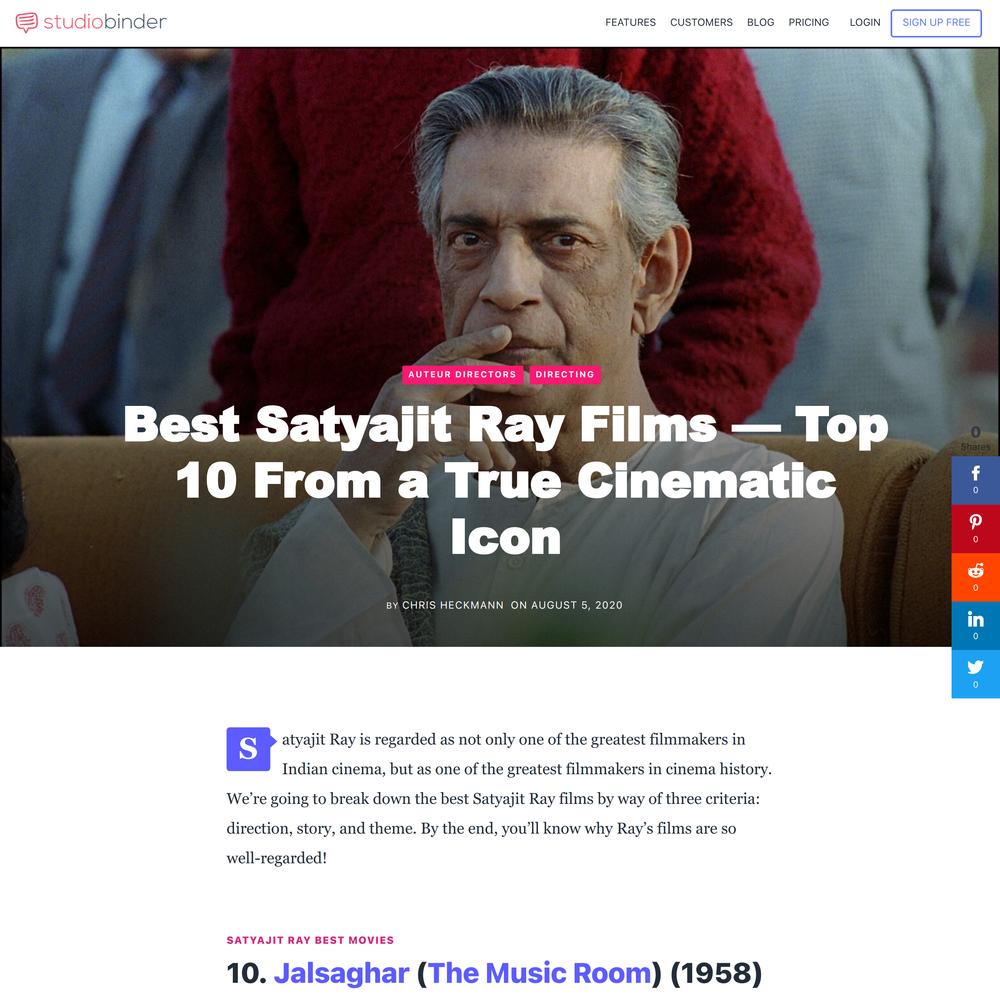Click the total shares count
The image size is (1000, 1000).
pos(975,438)
